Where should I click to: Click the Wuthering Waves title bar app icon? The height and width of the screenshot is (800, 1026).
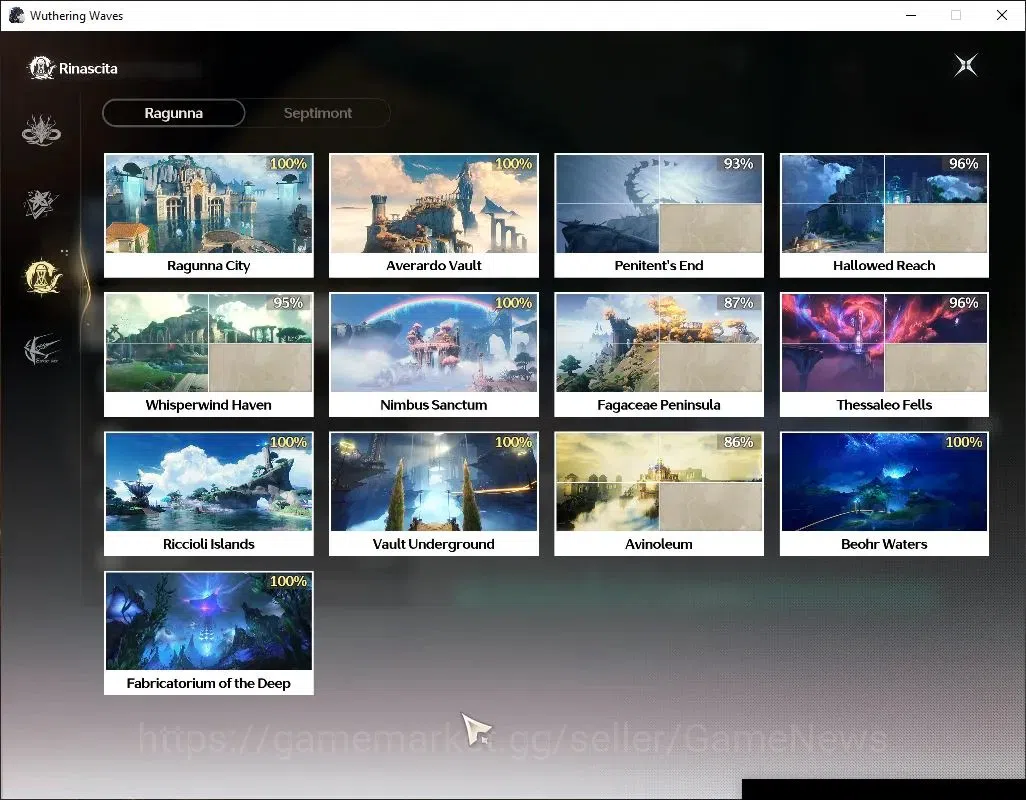(x=16, y=15)
